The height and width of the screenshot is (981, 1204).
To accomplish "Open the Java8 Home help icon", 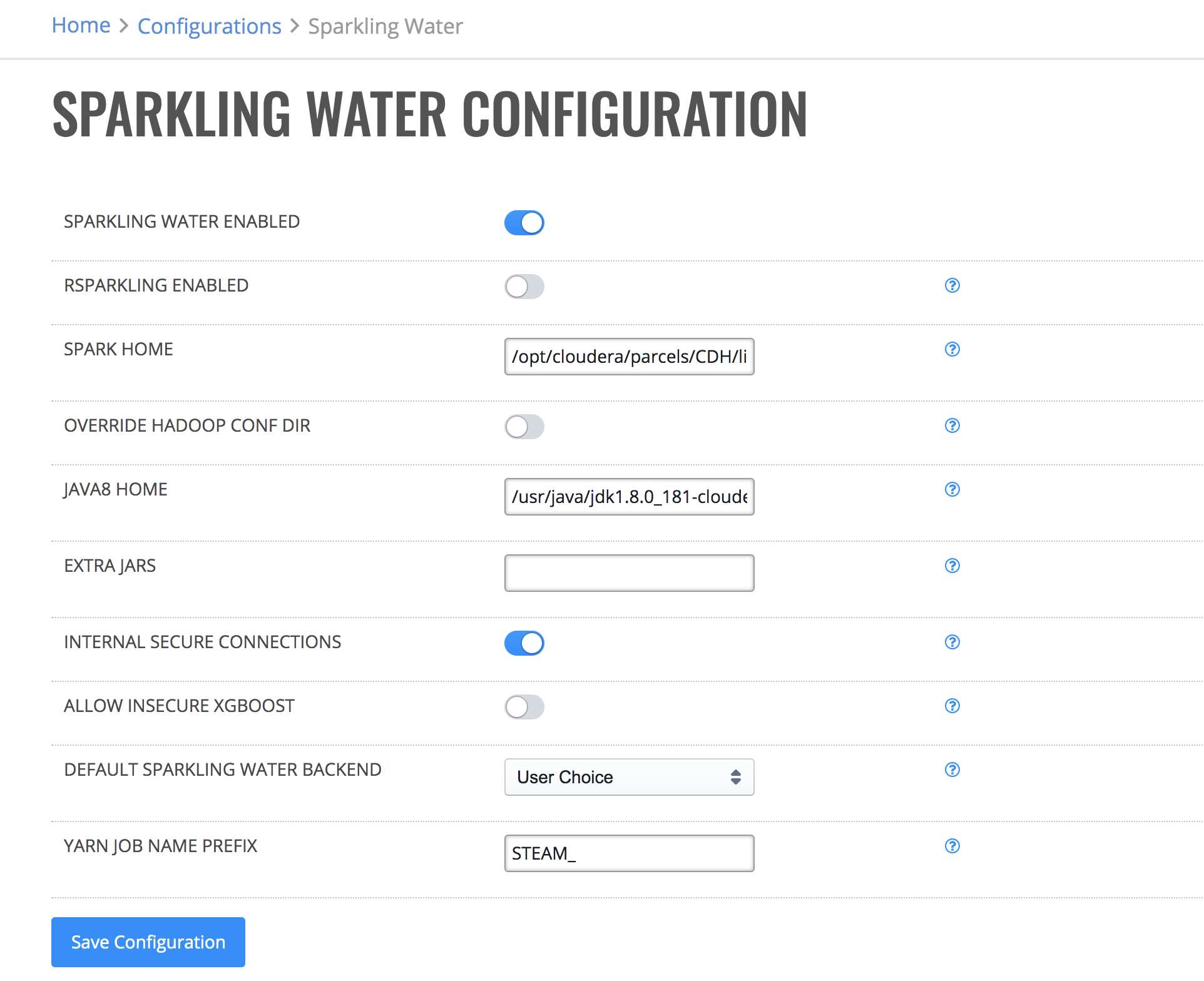I will click(x=952, y=489).
